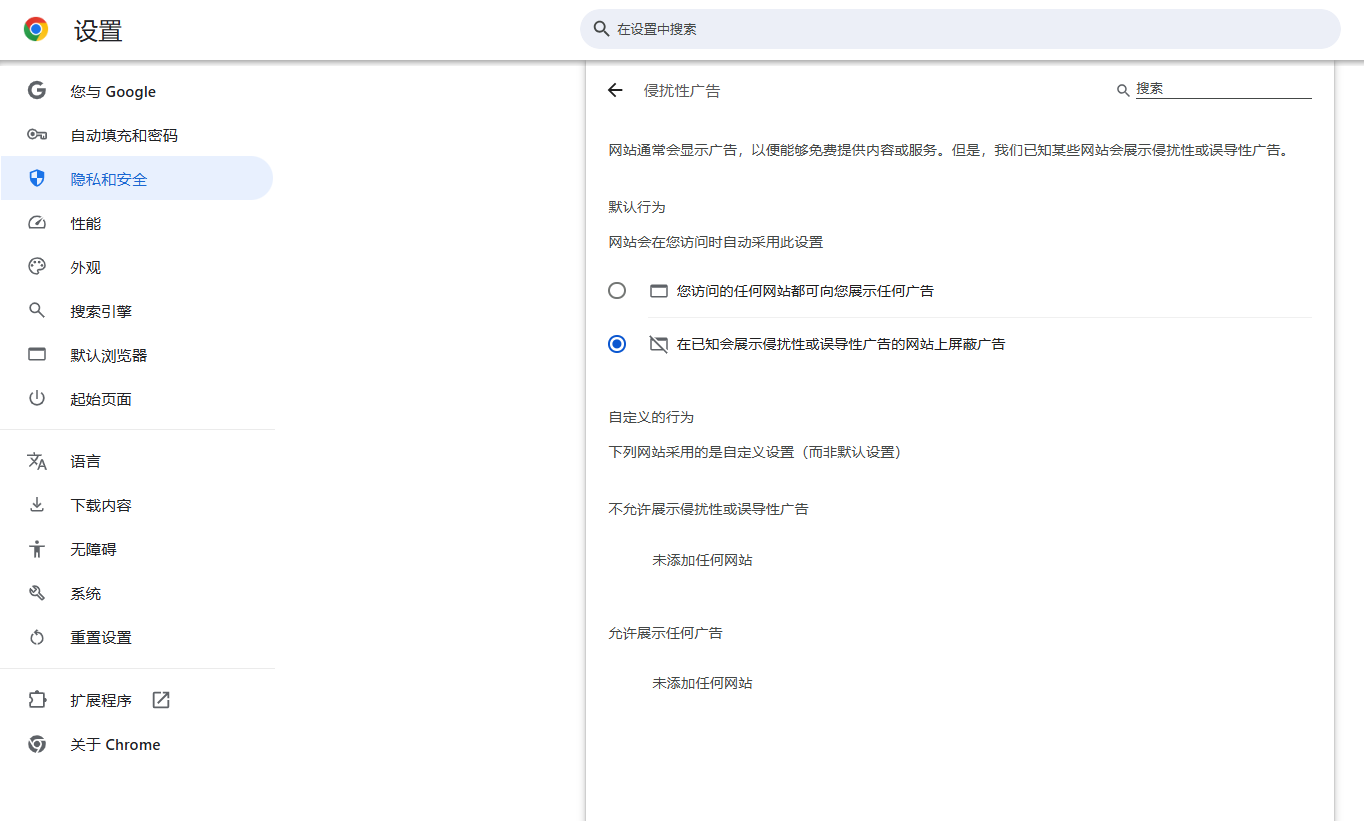Click the speedometer icon for 性能
The height and width of the screenshot is (821, 1364).
point(37,223)
